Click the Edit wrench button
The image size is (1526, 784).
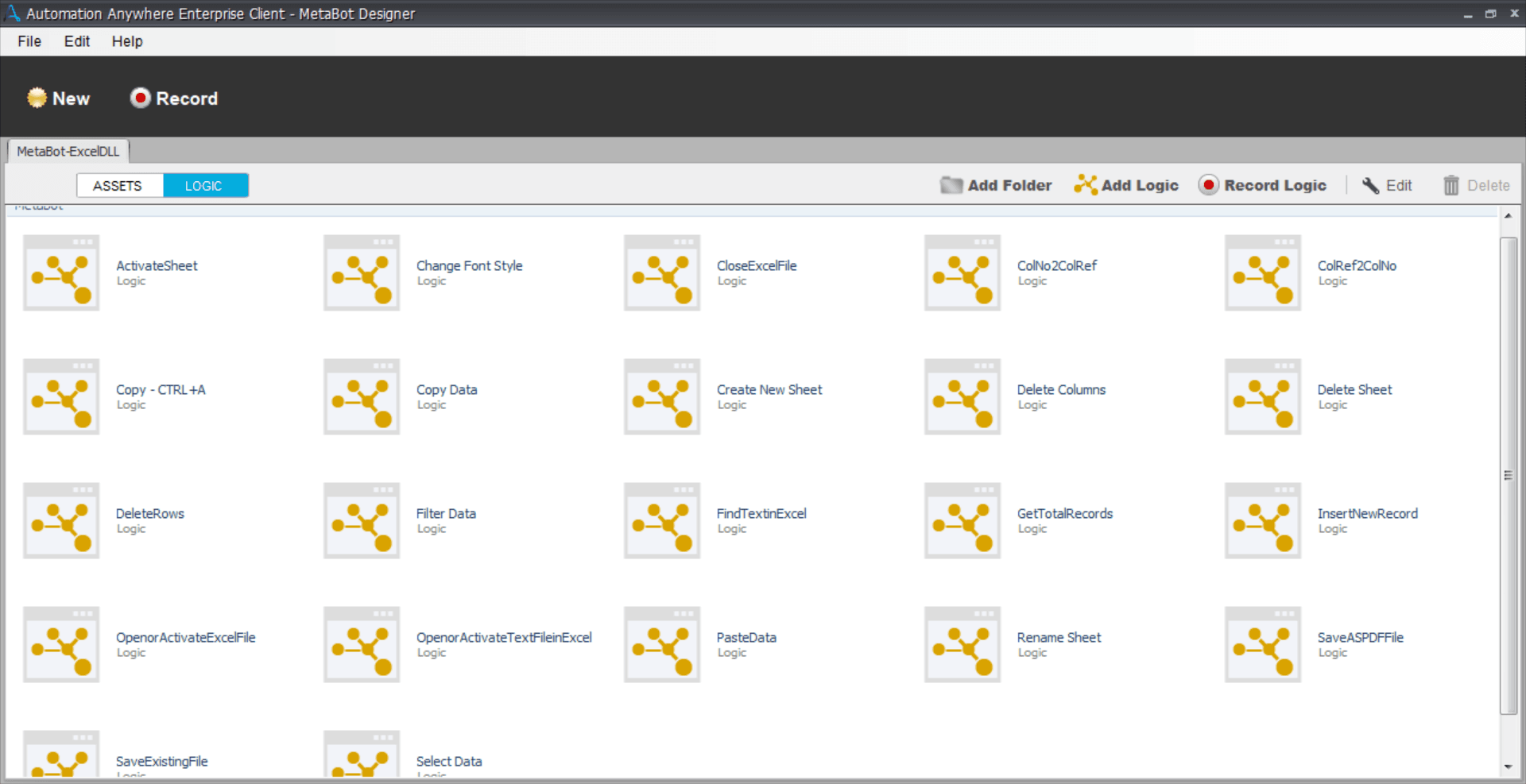coord(1387,185)
